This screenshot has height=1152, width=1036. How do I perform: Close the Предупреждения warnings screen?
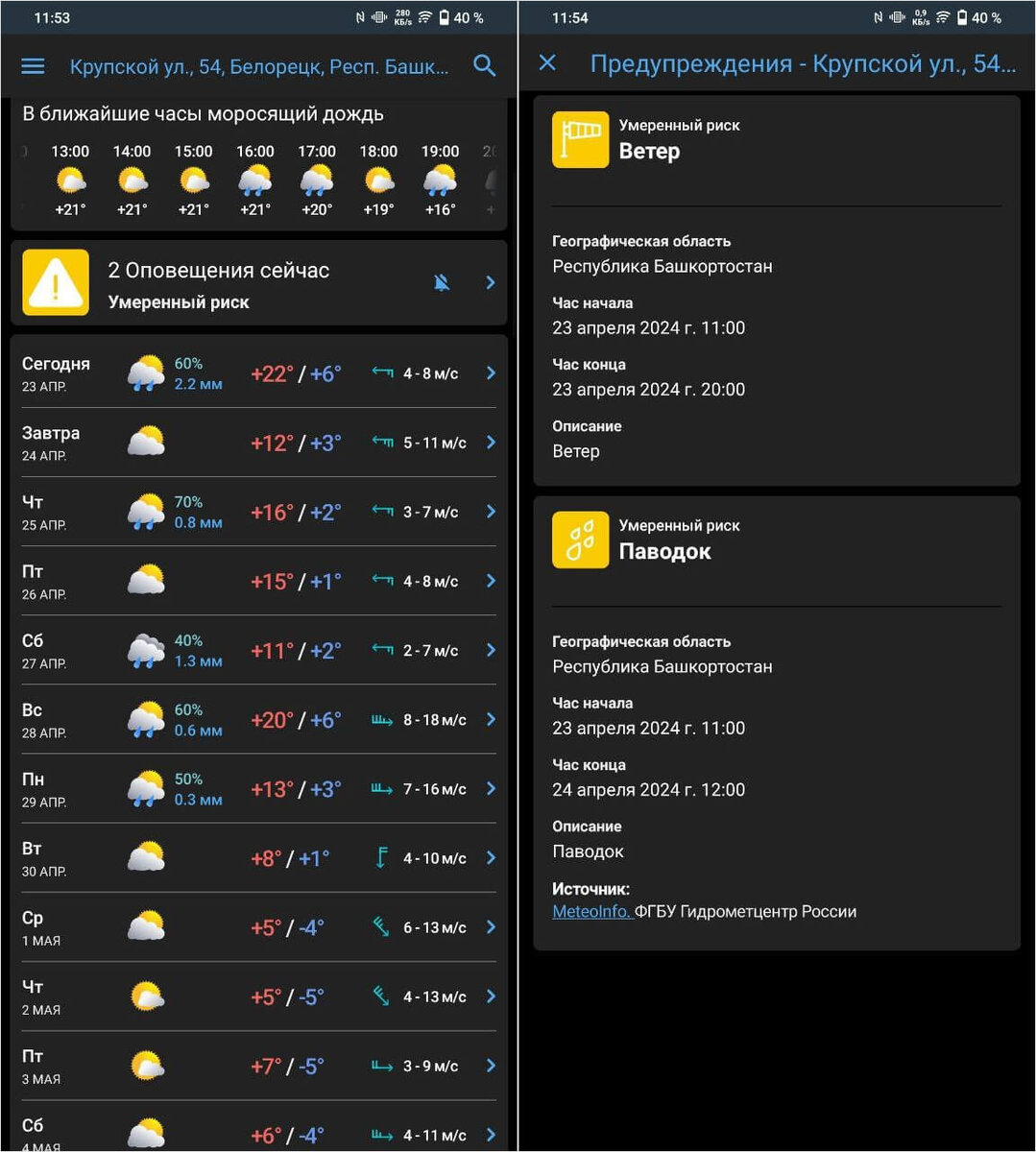[x=547, y=63]
